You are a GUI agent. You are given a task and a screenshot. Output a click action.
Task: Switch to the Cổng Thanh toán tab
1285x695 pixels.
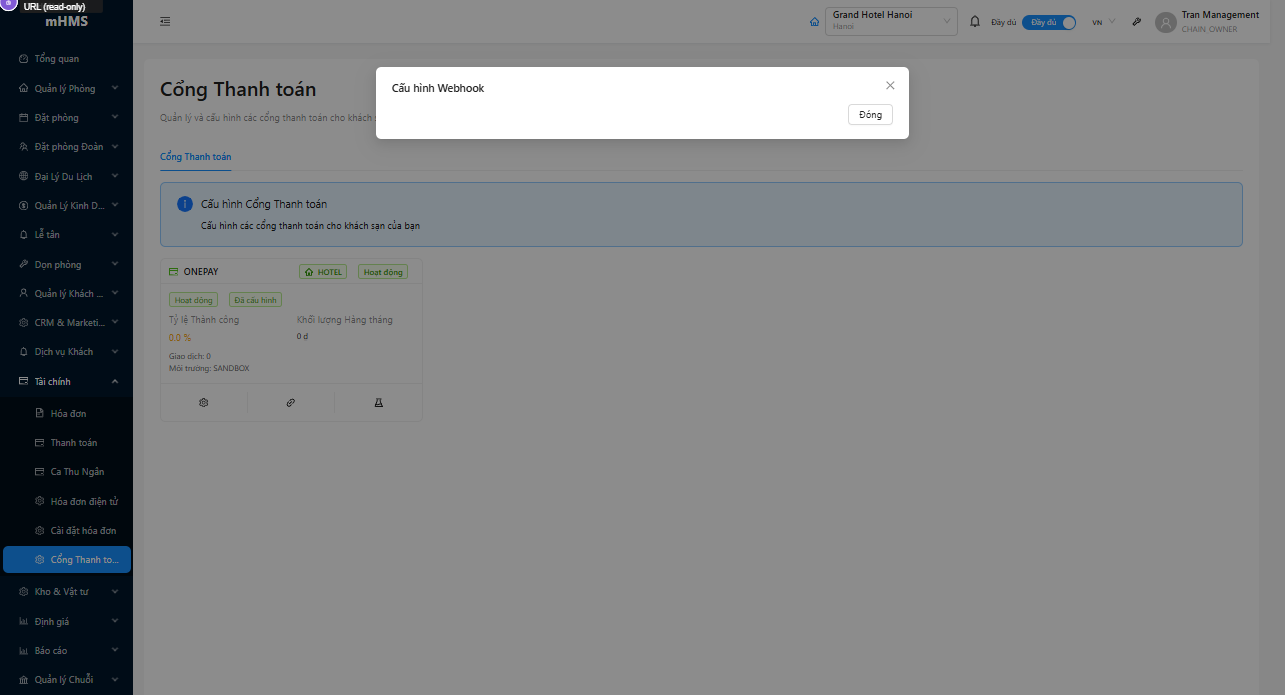[194, 157]
